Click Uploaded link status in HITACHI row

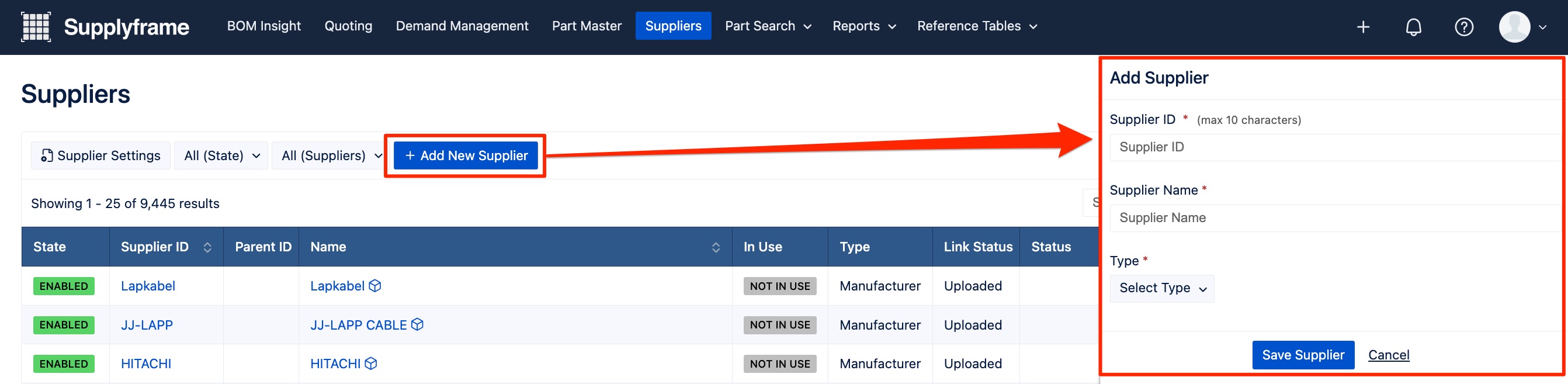[973, 364]
